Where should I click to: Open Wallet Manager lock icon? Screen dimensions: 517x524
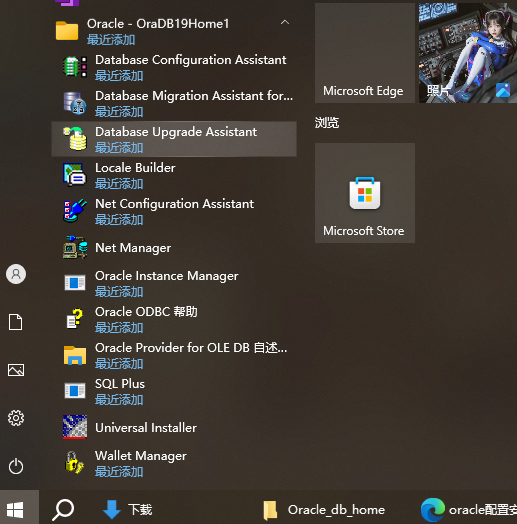74,463
